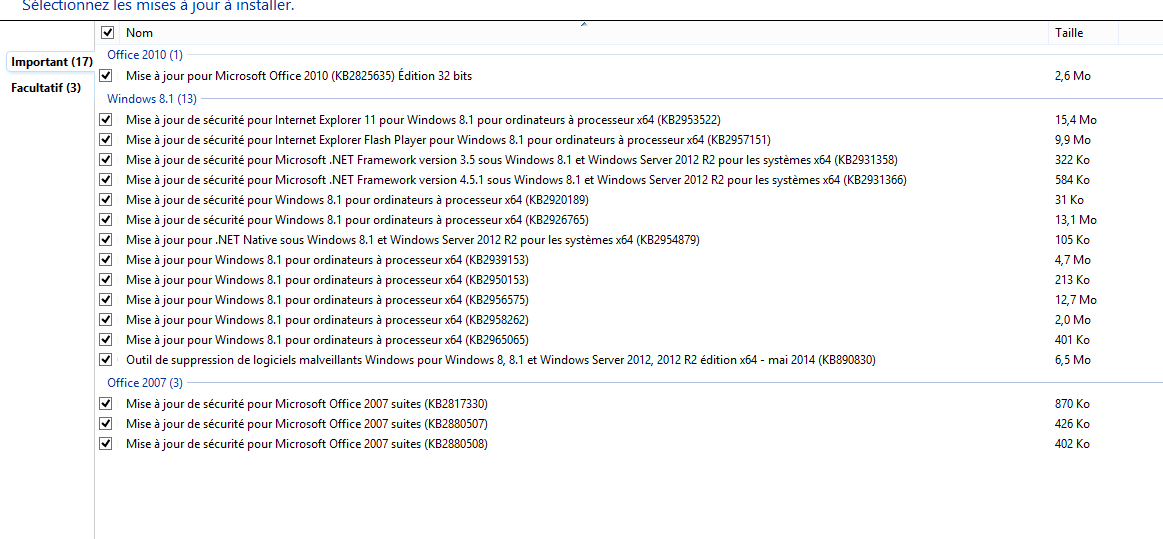Click the 6,5 Mo size value

[x=1073, y=360]
